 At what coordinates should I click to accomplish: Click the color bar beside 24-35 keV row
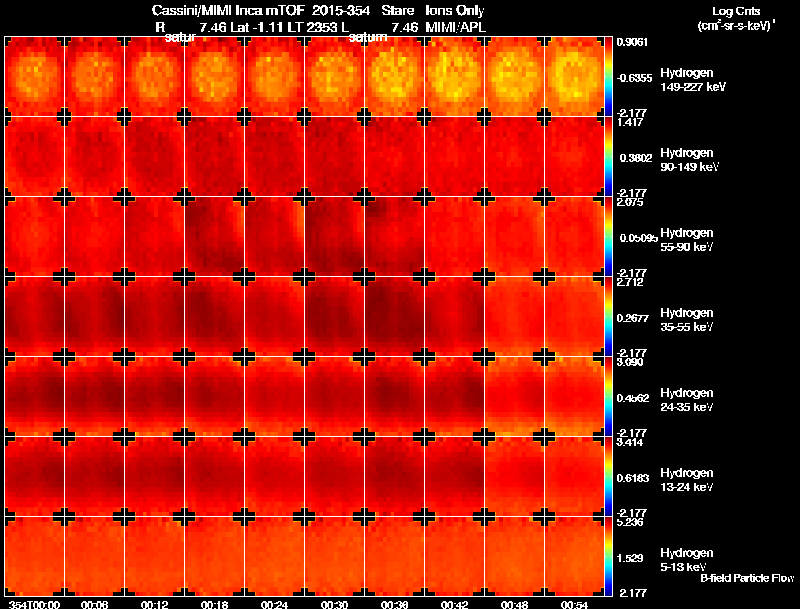click(x=608, y=397)
